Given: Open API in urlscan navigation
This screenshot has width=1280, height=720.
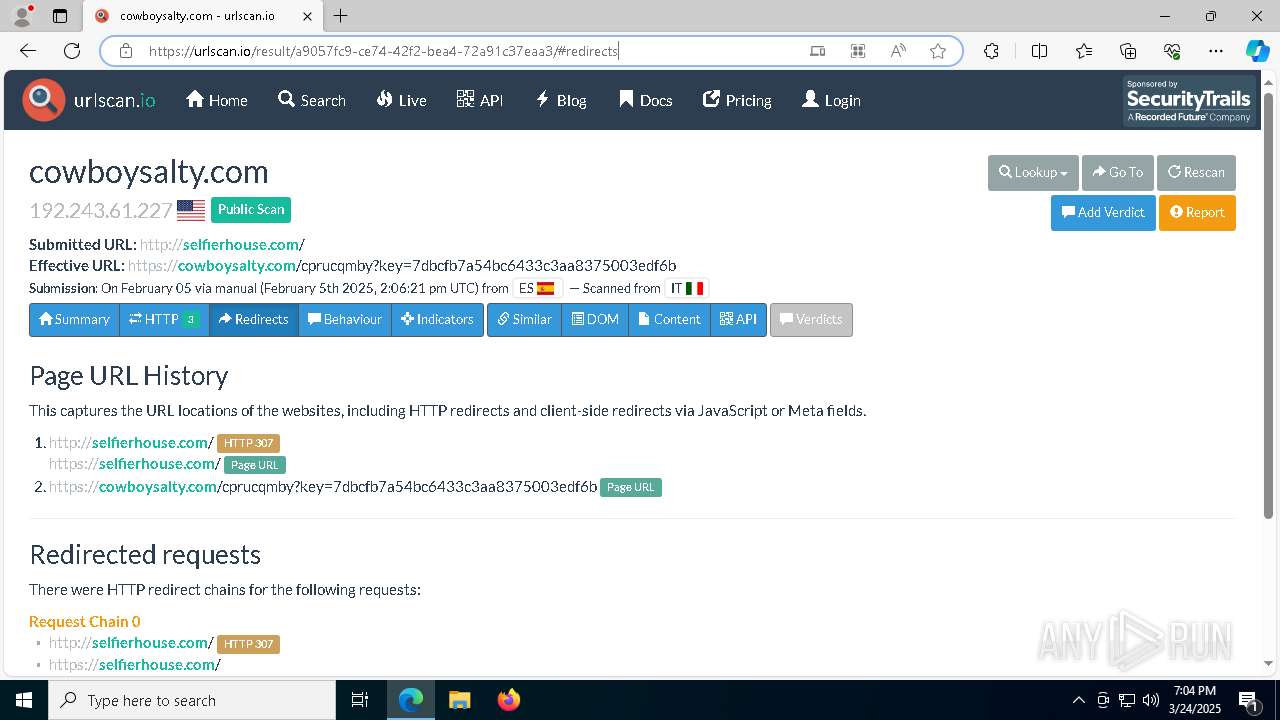Looking at the screenshot, I should (480, 100).
